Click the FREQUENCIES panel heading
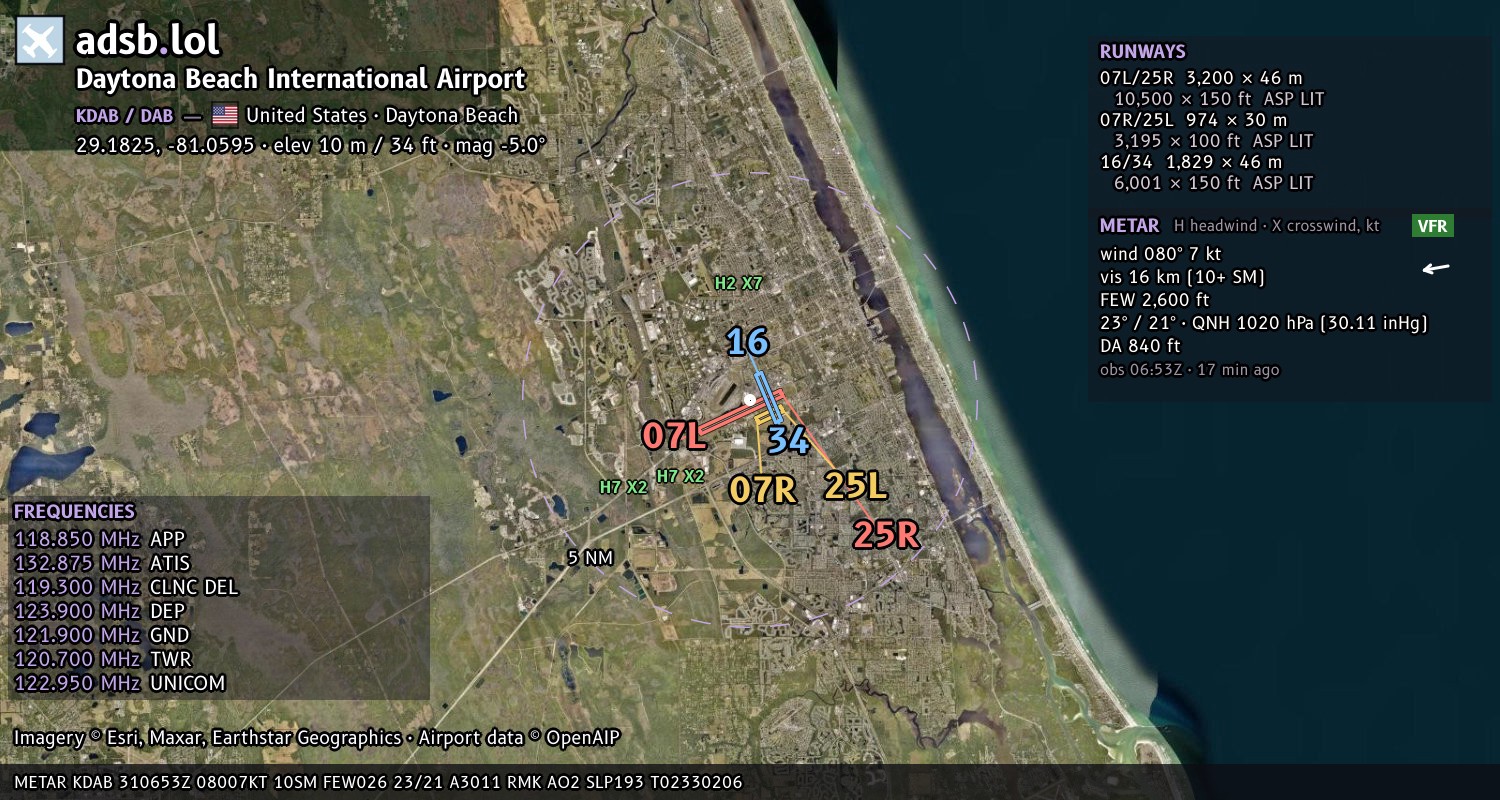1500x800 pixels. 74,512
